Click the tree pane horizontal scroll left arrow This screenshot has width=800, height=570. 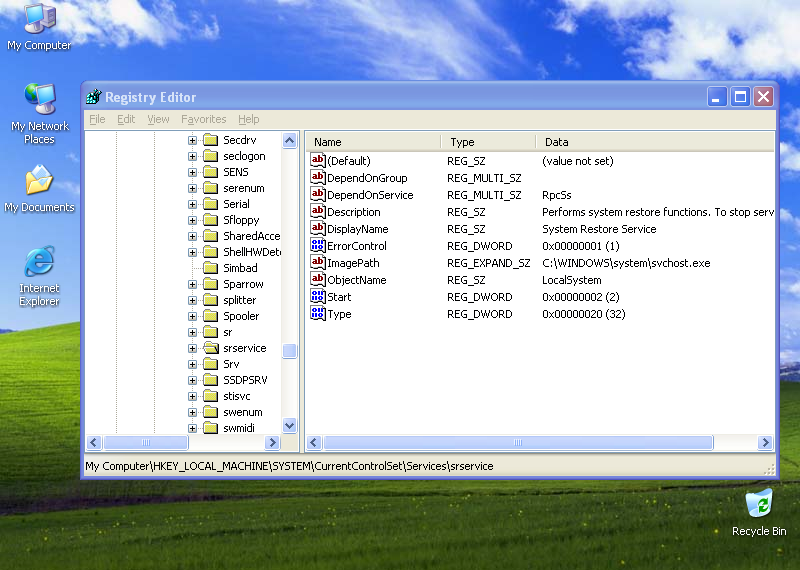pyautogui.click(x=94, y=442)
